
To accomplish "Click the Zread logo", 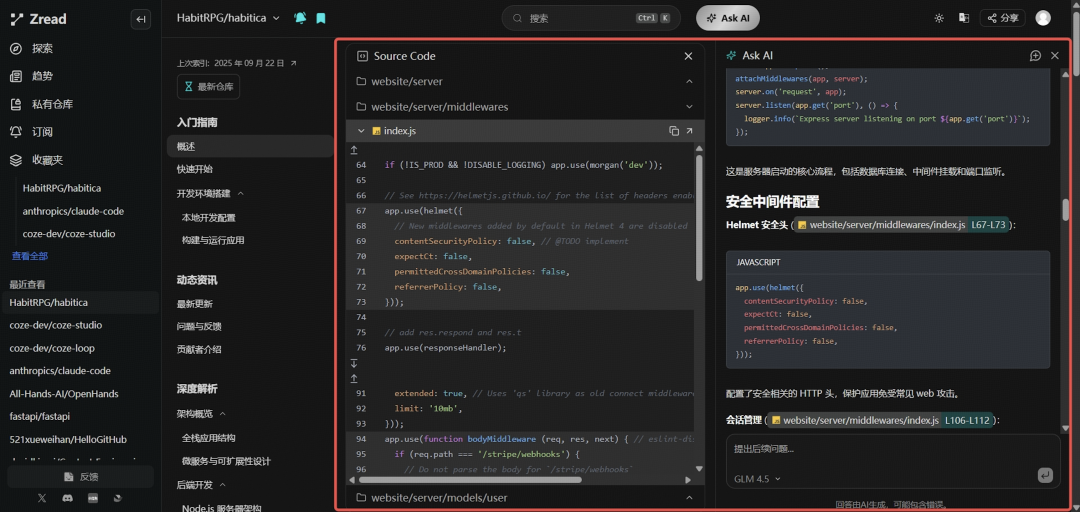I will pos(39,19).
